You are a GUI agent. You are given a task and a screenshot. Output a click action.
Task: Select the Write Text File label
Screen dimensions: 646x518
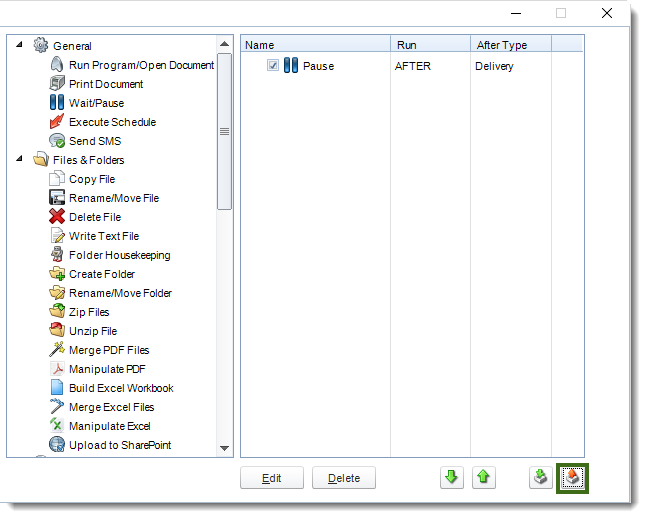(x=104, y=236)
